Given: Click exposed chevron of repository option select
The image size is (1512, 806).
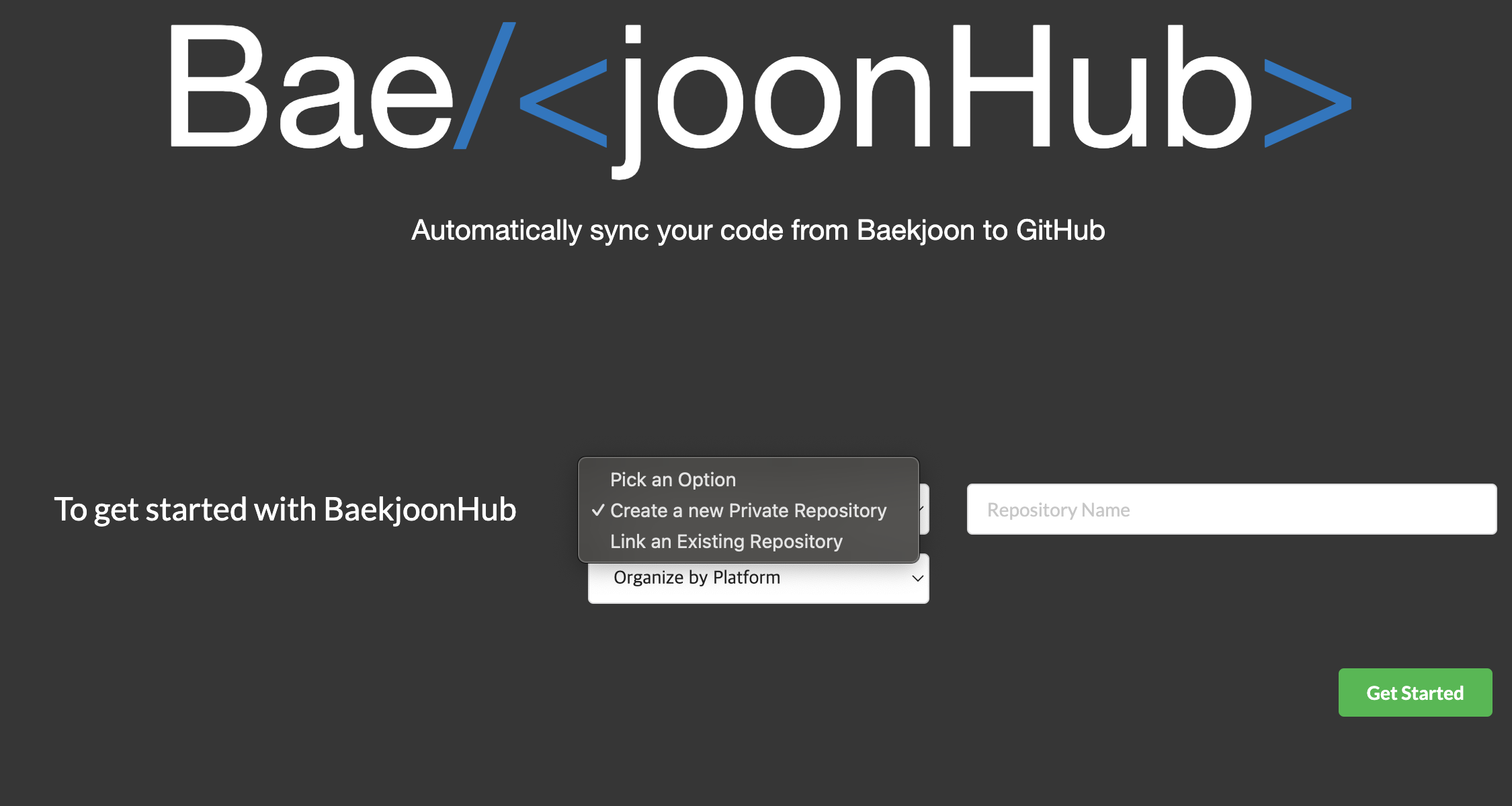Looking at the screenshot, I should (x=923, y=509).
